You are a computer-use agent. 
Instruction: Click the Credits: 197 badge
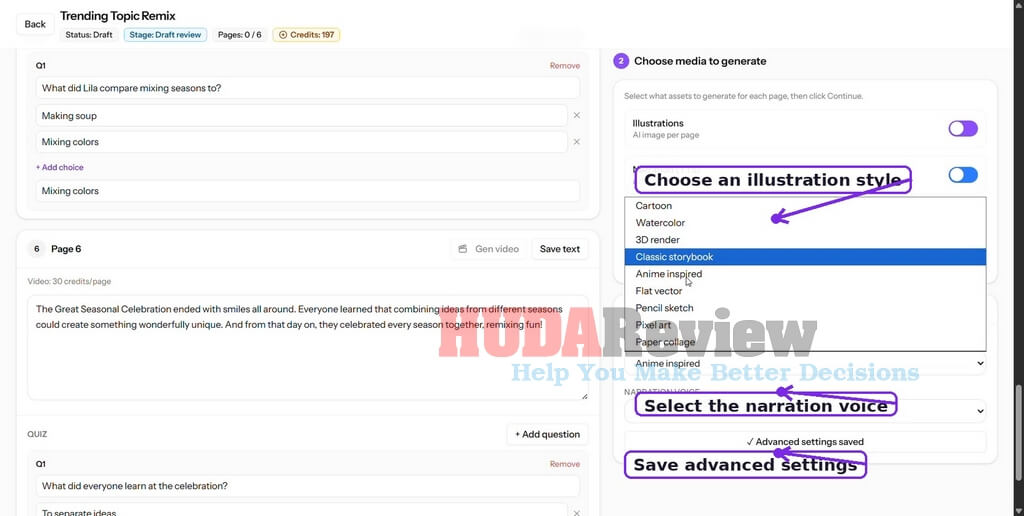pyautogui.click(x=306, y=35)
